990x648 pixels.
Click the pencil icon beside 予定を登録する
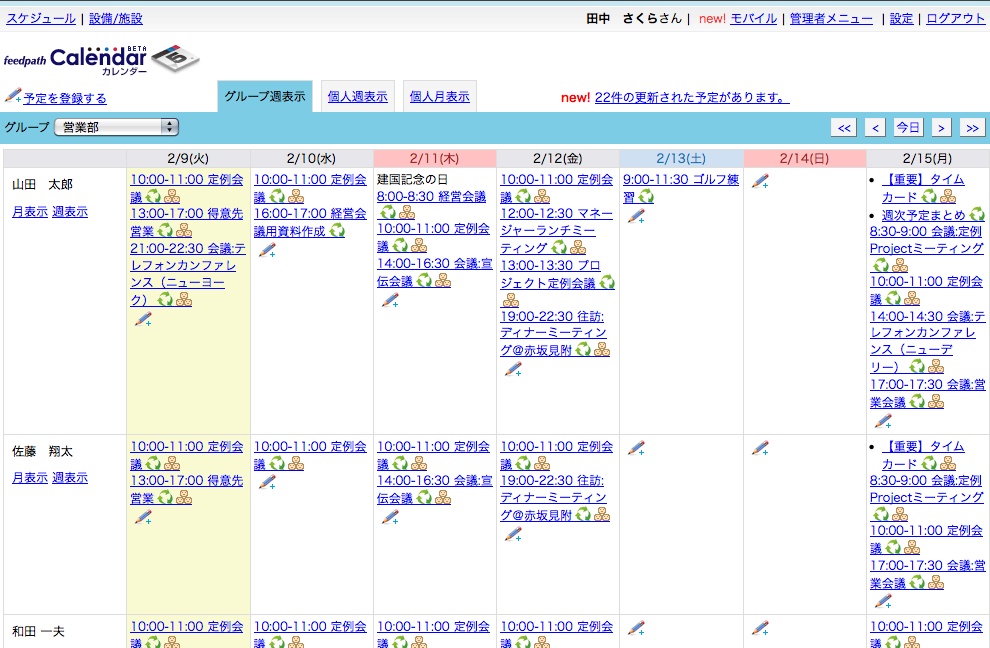[x=13, y=96]
